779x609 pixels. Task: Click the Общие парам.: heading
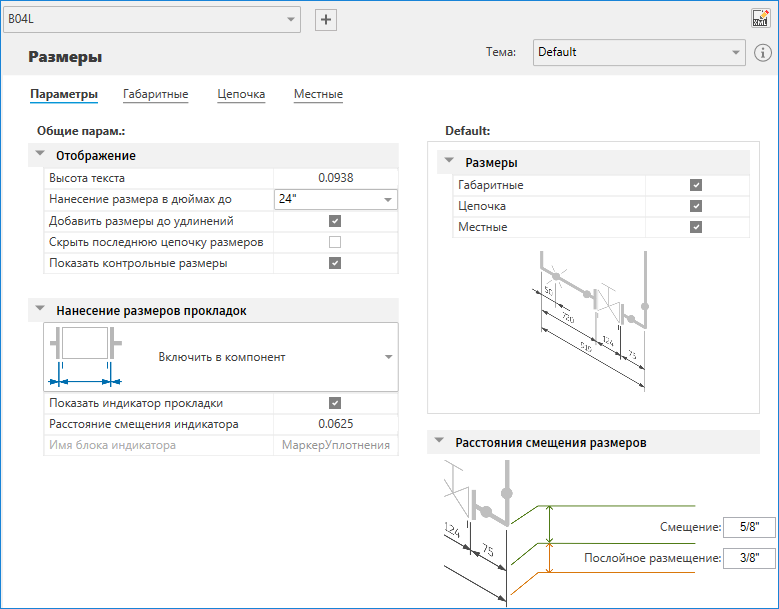coord(81,131)
